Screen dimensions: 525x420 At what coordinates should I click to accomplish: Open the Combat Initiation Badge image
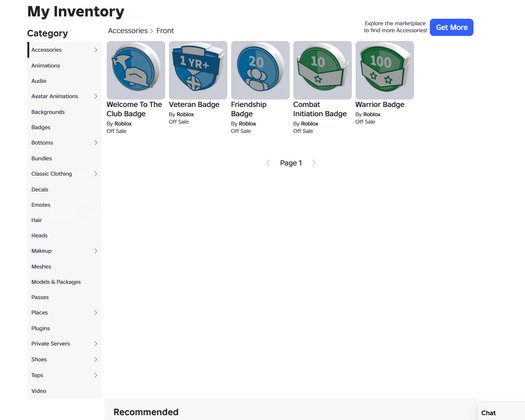tap(322, 70)
